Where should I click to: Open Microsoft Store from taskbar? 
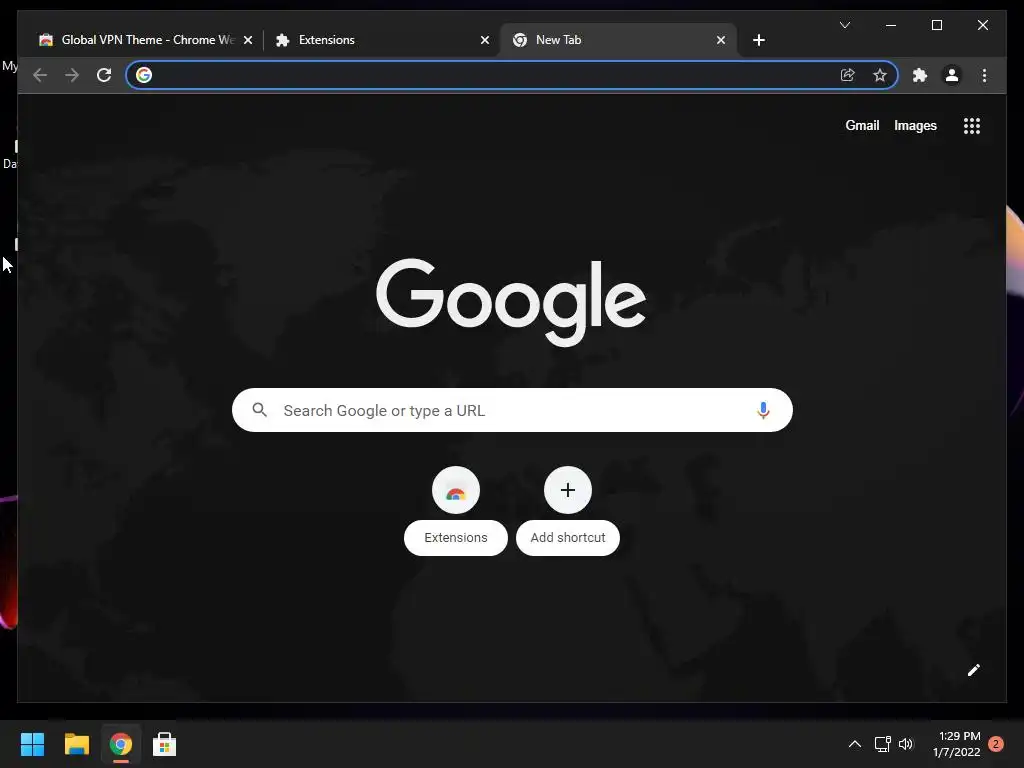164,744
